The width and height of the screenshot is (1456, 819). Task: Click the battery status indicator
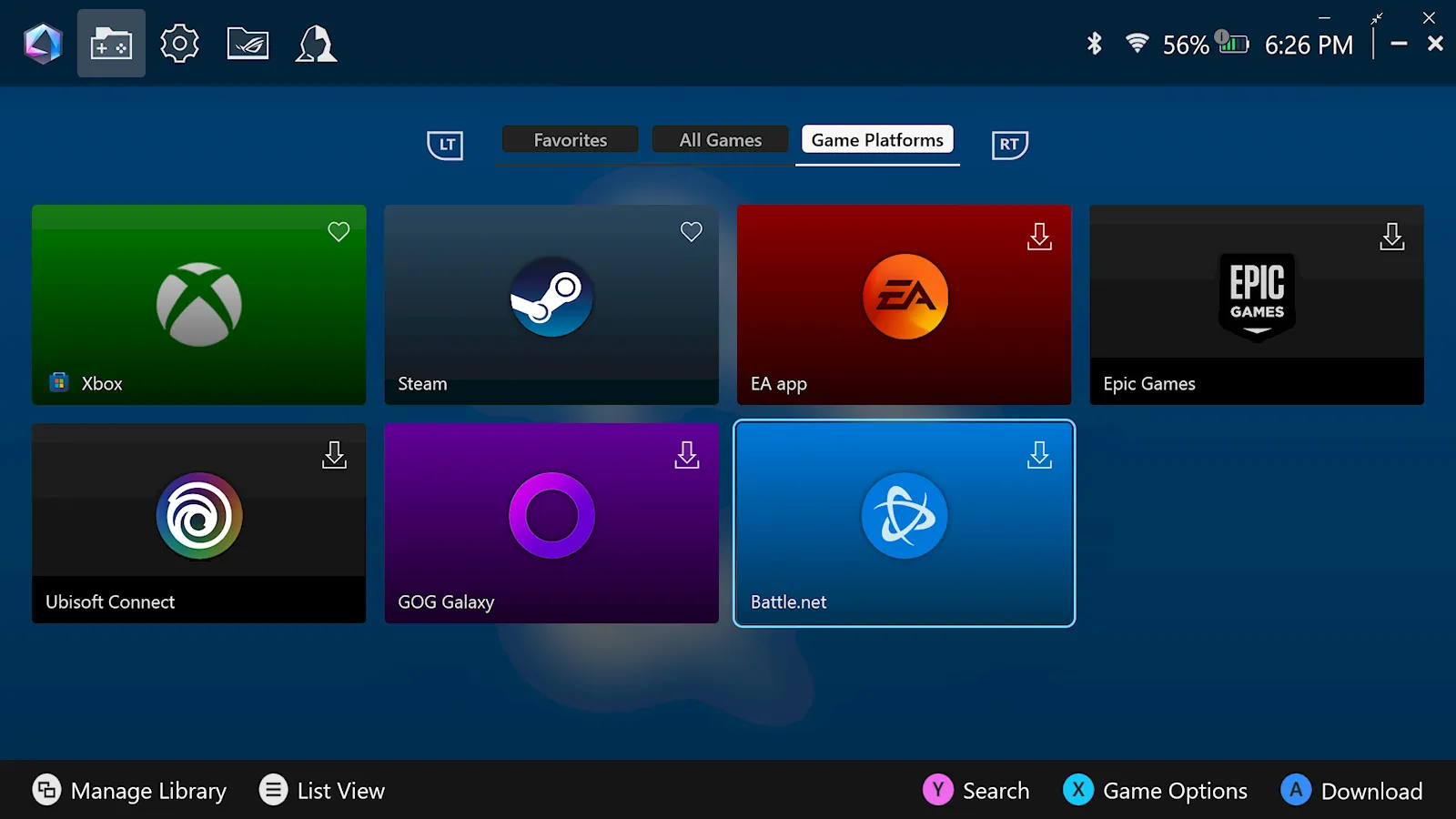pyautogui.click(x=1232, y=44)
